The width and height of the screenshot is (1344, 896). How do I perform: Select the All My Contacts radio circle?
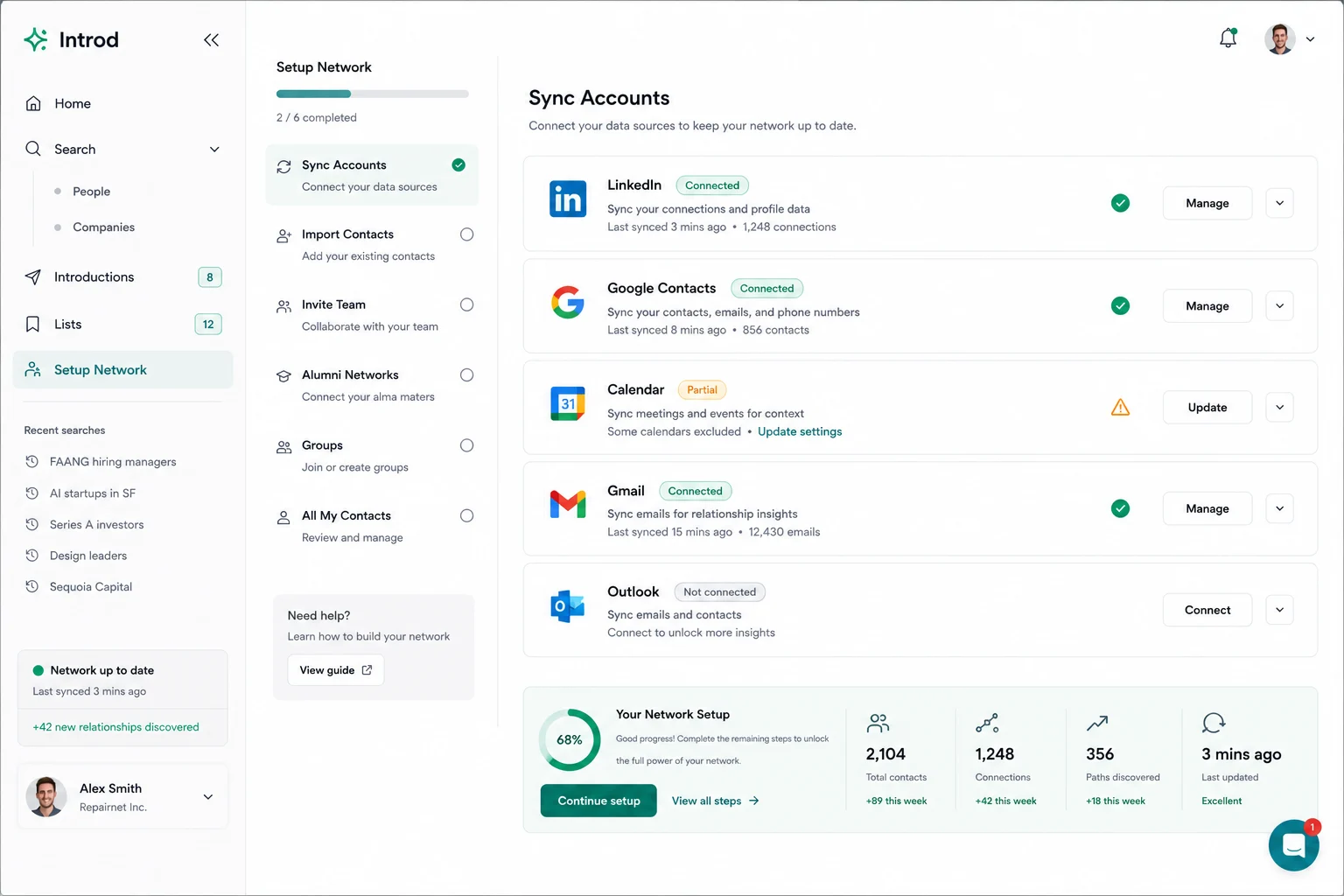[466, 515]
